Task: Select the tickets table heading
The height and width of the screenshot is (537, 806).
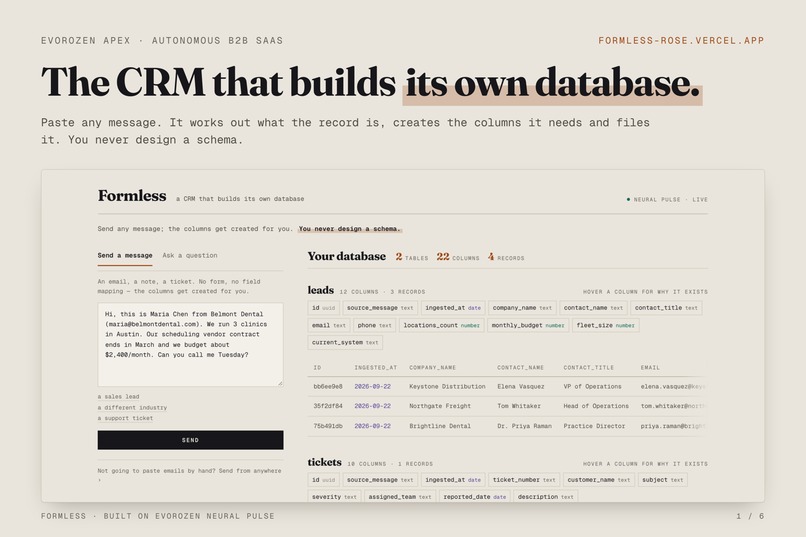Action: (x=324, y=462)
